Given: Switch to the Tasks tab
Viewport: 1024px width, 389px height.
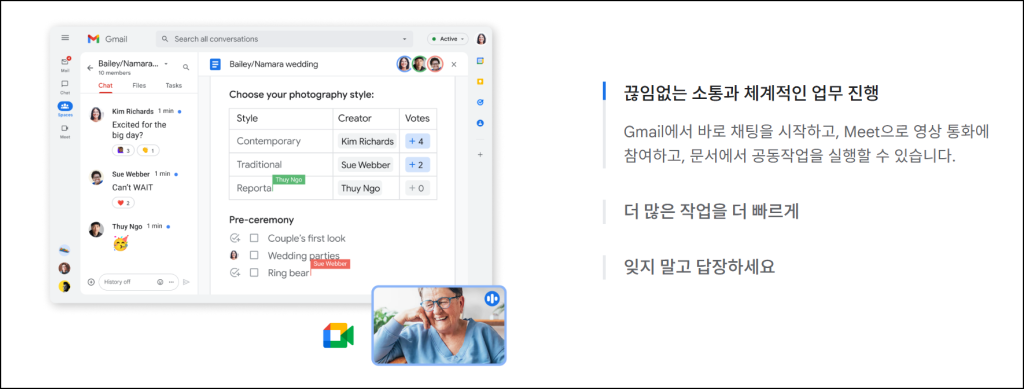Looking at the screenshot, I should [173, 86].
